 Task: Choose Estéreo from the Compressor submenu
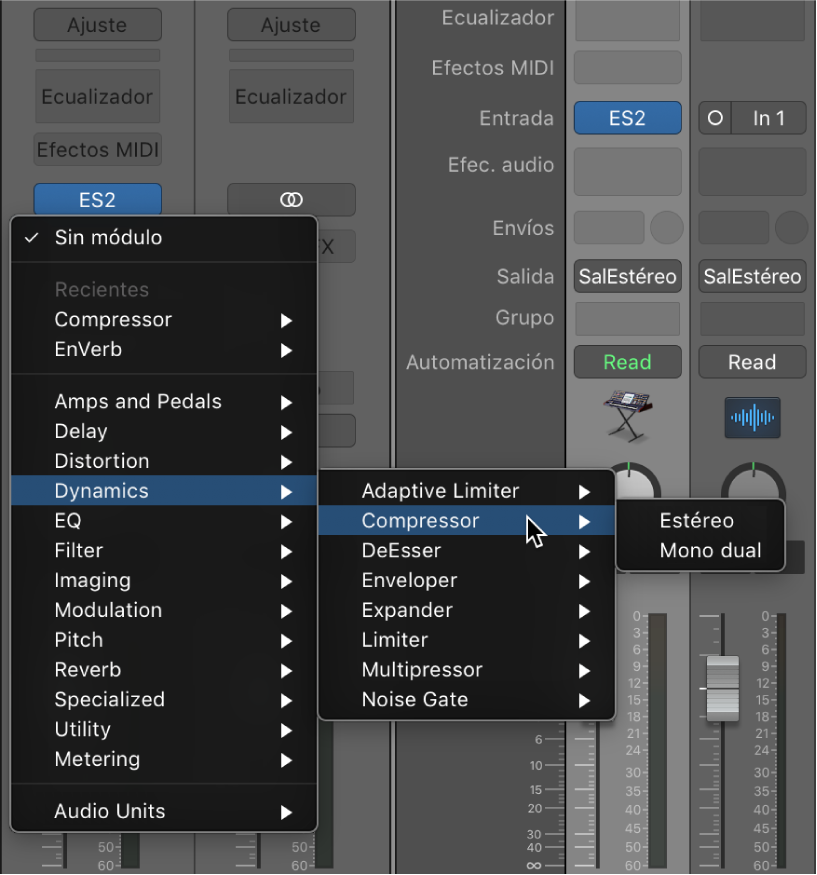(697, 521)
